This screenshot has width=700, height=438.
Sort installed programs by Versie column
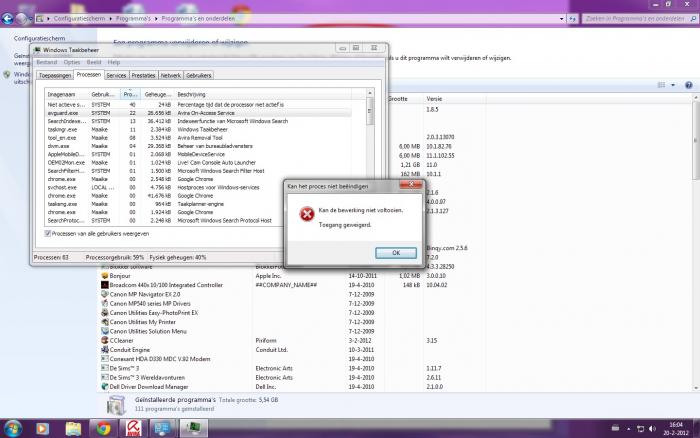pos(454,99)
